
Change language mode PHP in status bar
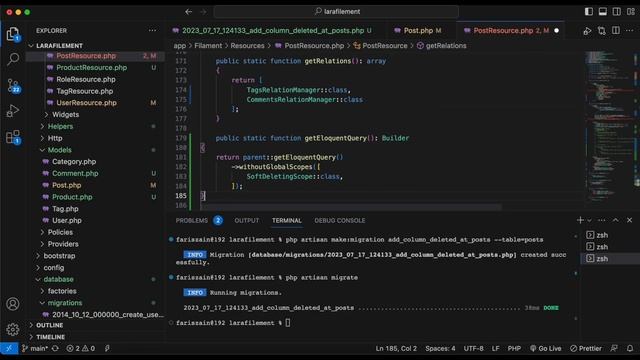tap(514, 349)
